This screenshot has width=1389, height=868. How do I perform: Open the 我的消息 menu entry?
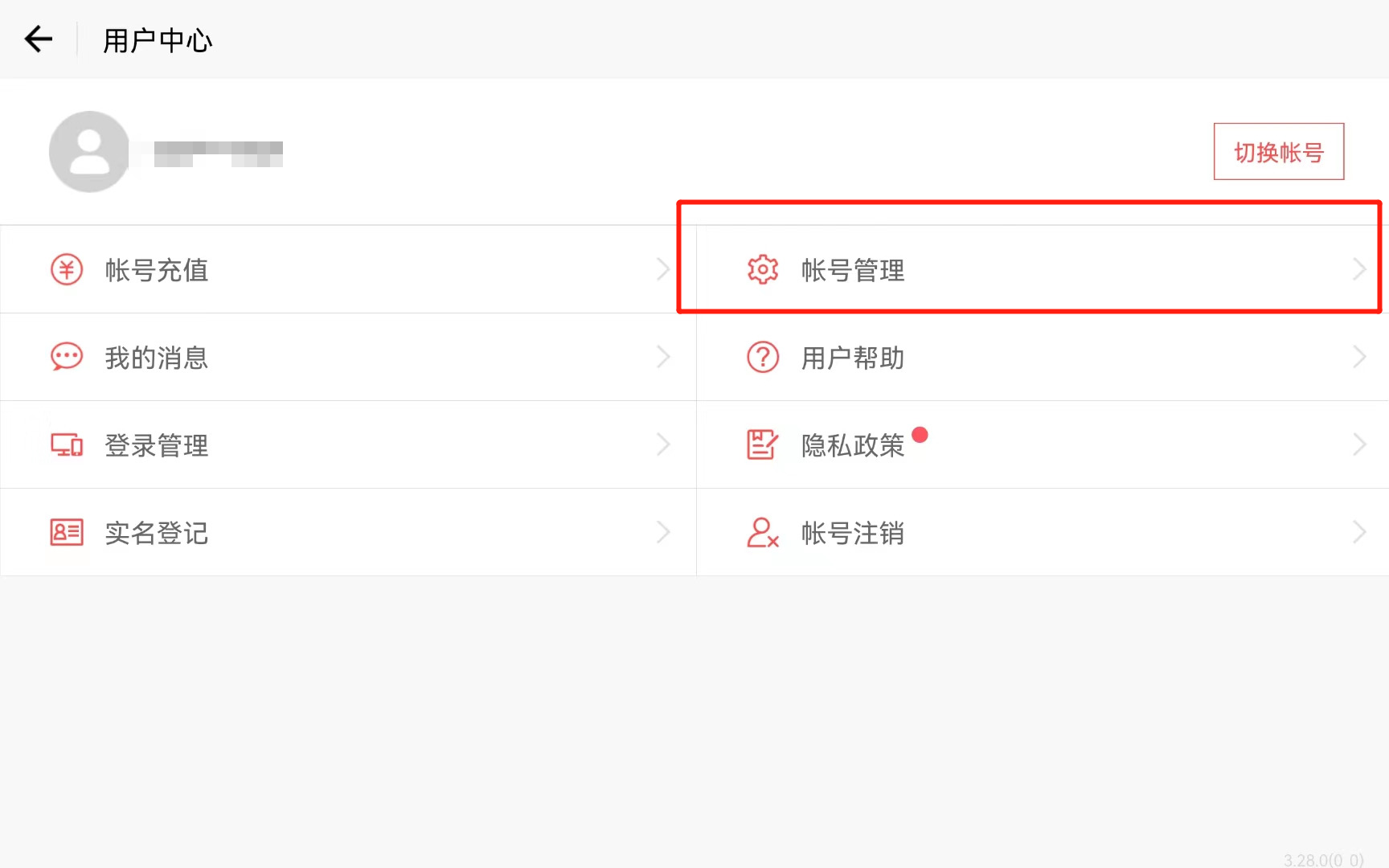(157, 358)
